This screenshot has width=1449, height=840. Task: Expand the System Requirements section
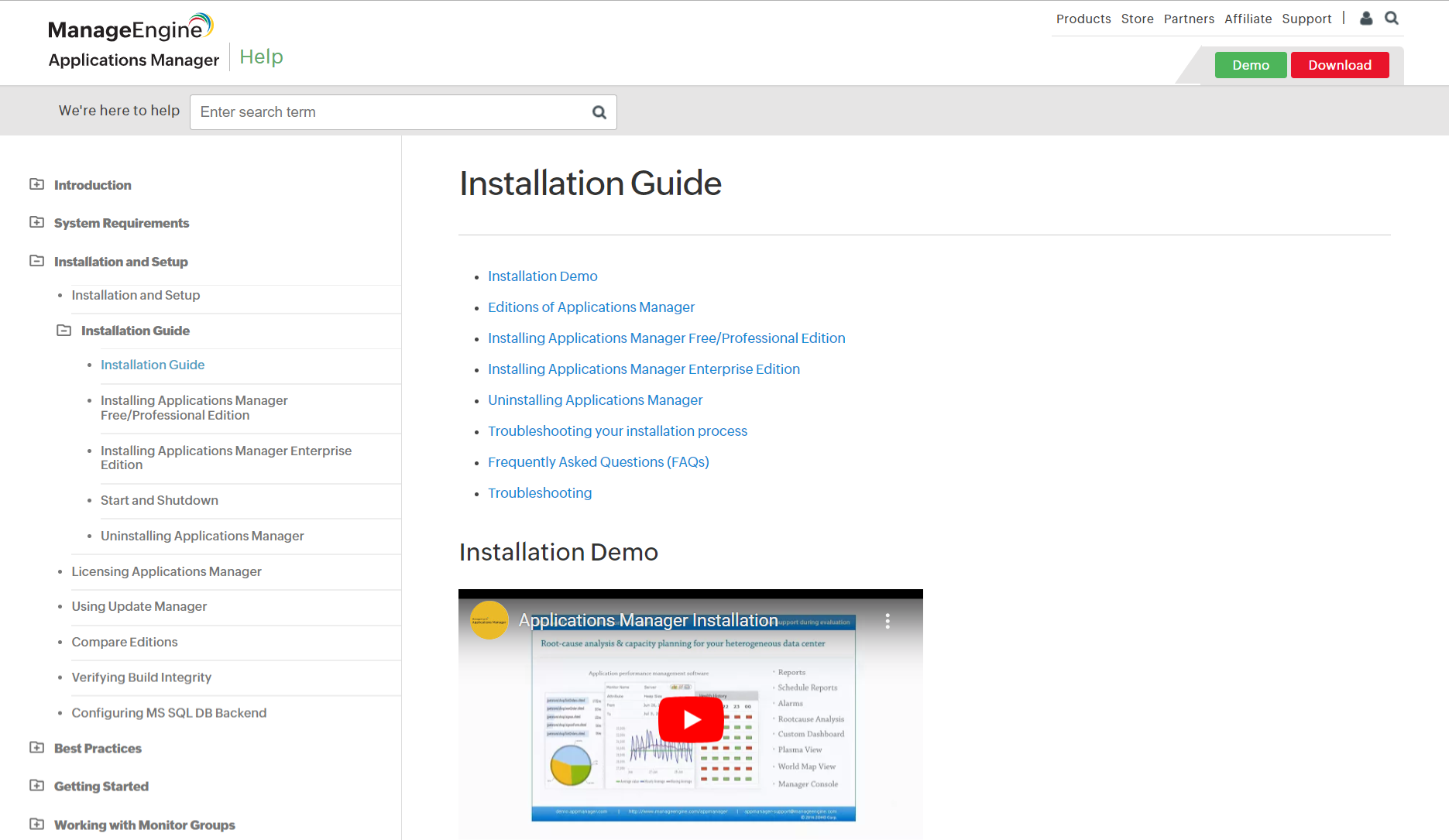pos(36,222)
